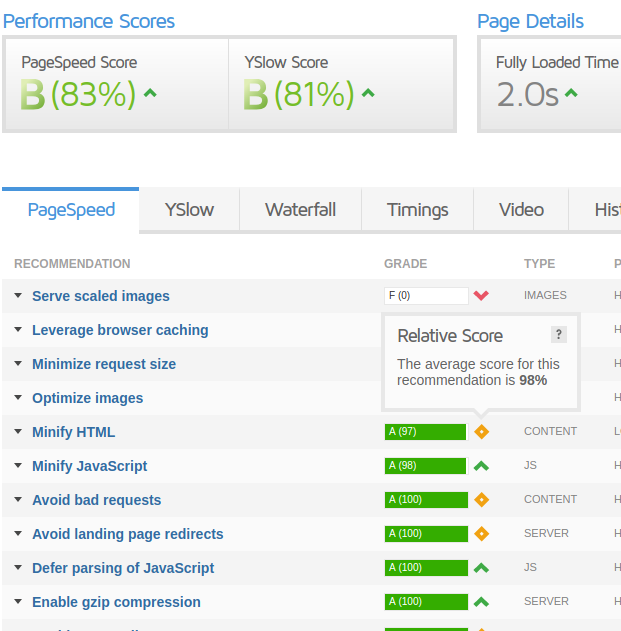Click the green up-arrow for Defer parsing of JavaScript
Viewport: 621px width, 631px height.
pyautogui.click(x=481, y=568)
